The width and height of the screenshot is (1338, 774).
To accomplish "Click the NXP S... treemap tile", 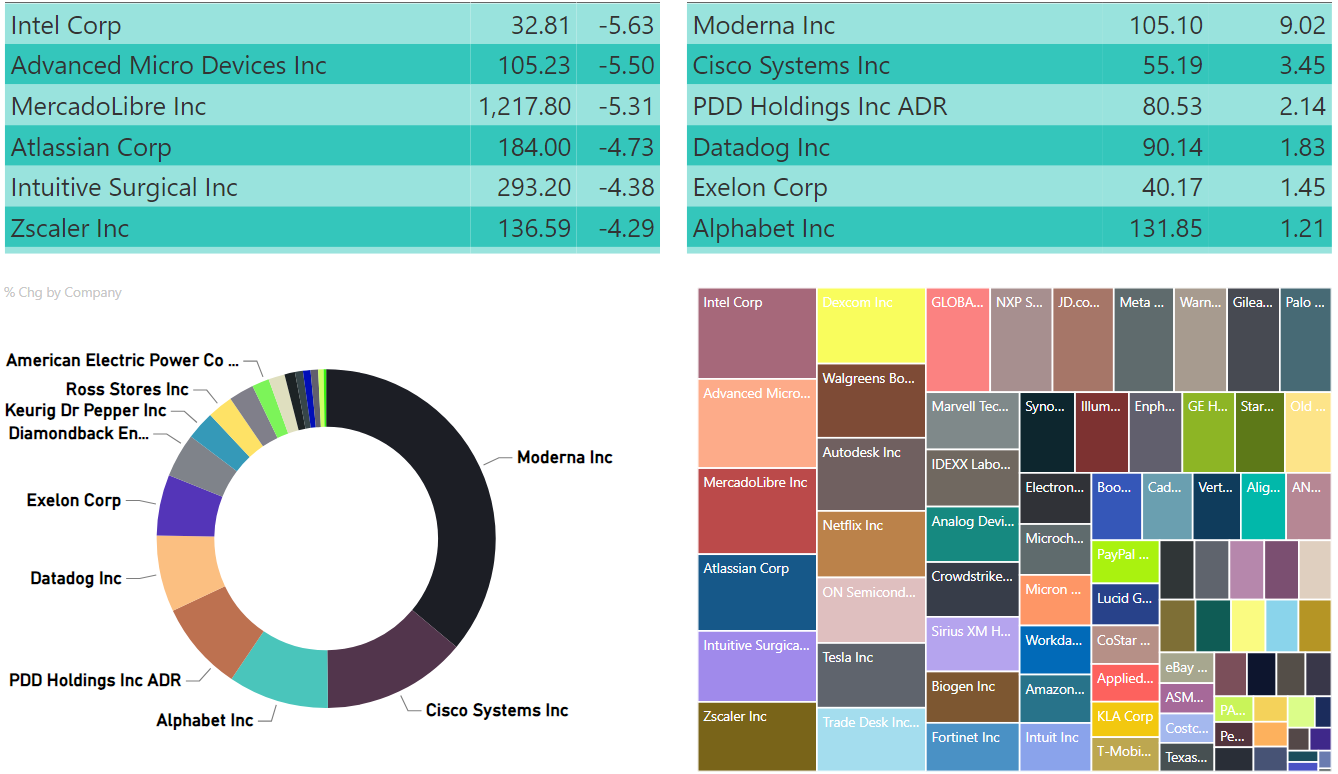I will tap(1022, 340).
